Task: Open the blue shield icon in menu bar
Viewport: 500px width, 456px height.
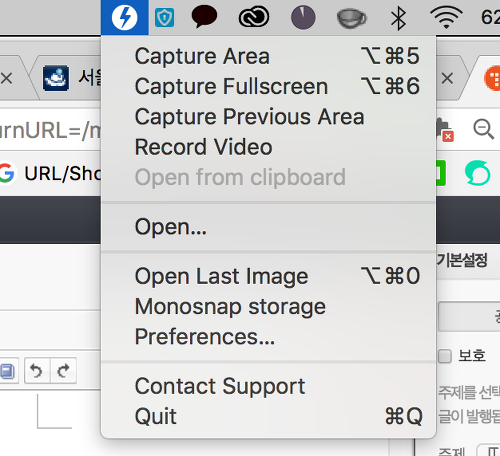Action: point(164,18)
